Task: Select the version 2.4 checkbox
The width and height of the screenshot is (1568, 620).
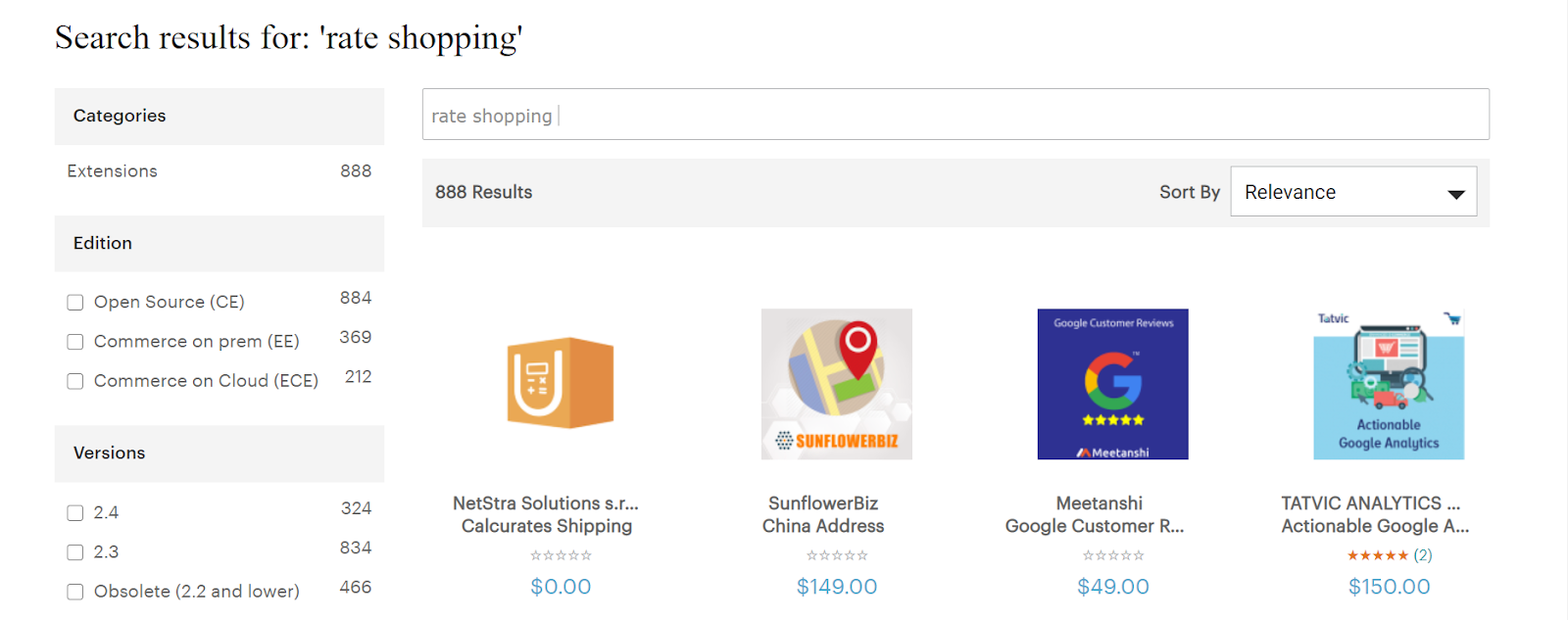Action: (75, 513)
